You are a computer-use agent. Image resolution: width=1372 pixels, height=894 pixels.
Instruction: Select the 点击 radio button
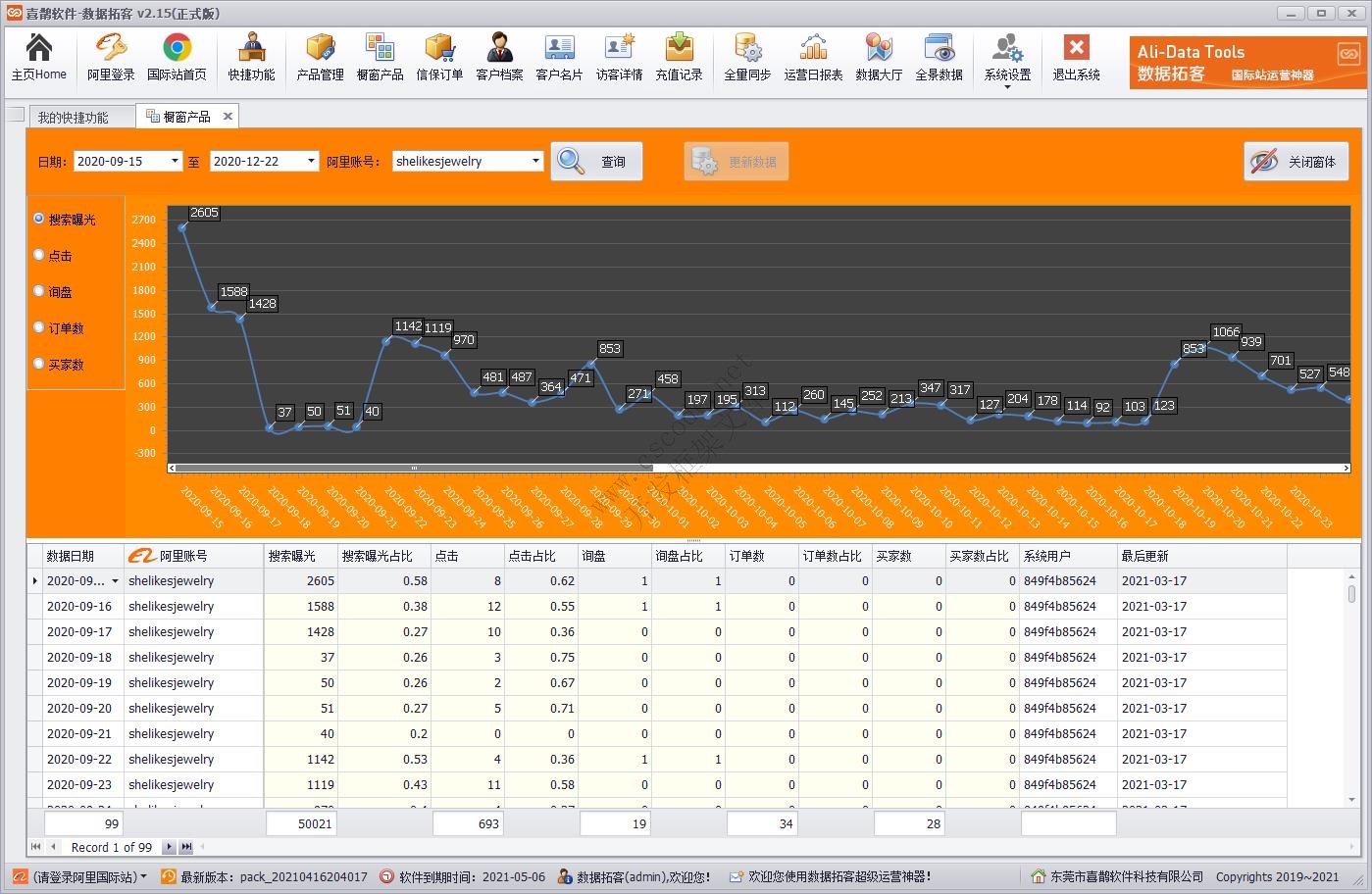point(39,255)
